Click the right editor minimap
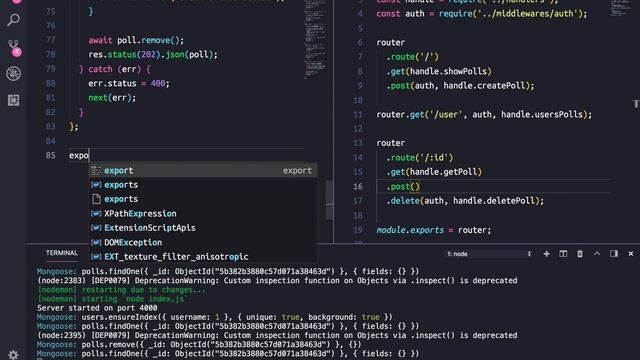640x360 pixels. (620, 8)
